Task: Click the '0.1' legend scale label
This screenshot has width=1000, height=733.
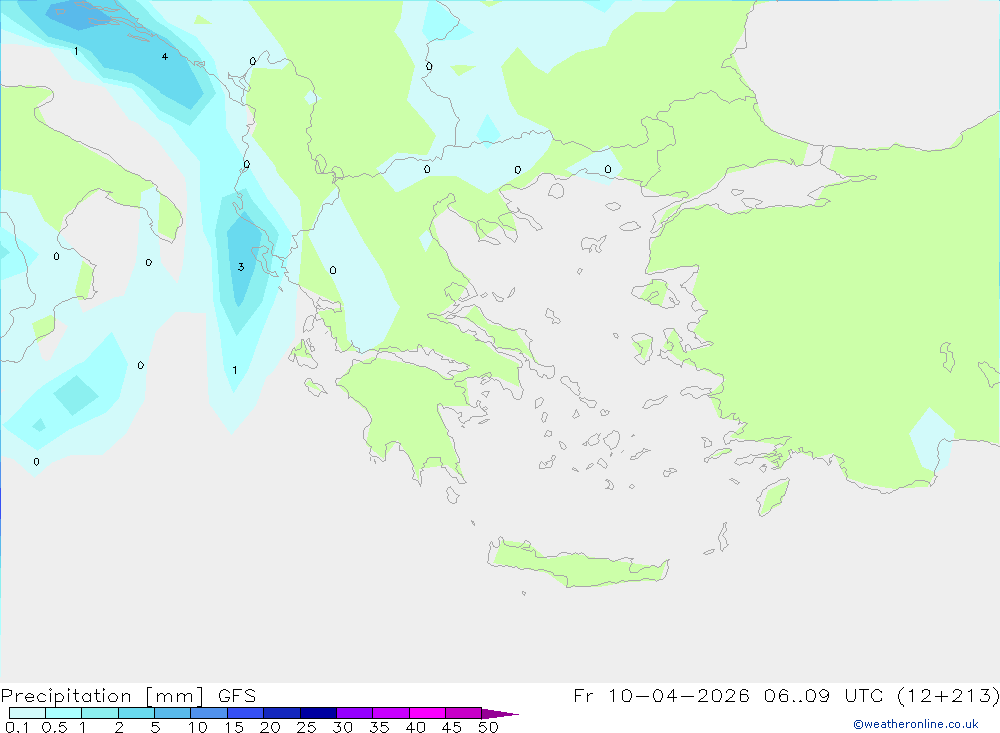Action: (x=17, y=727)
